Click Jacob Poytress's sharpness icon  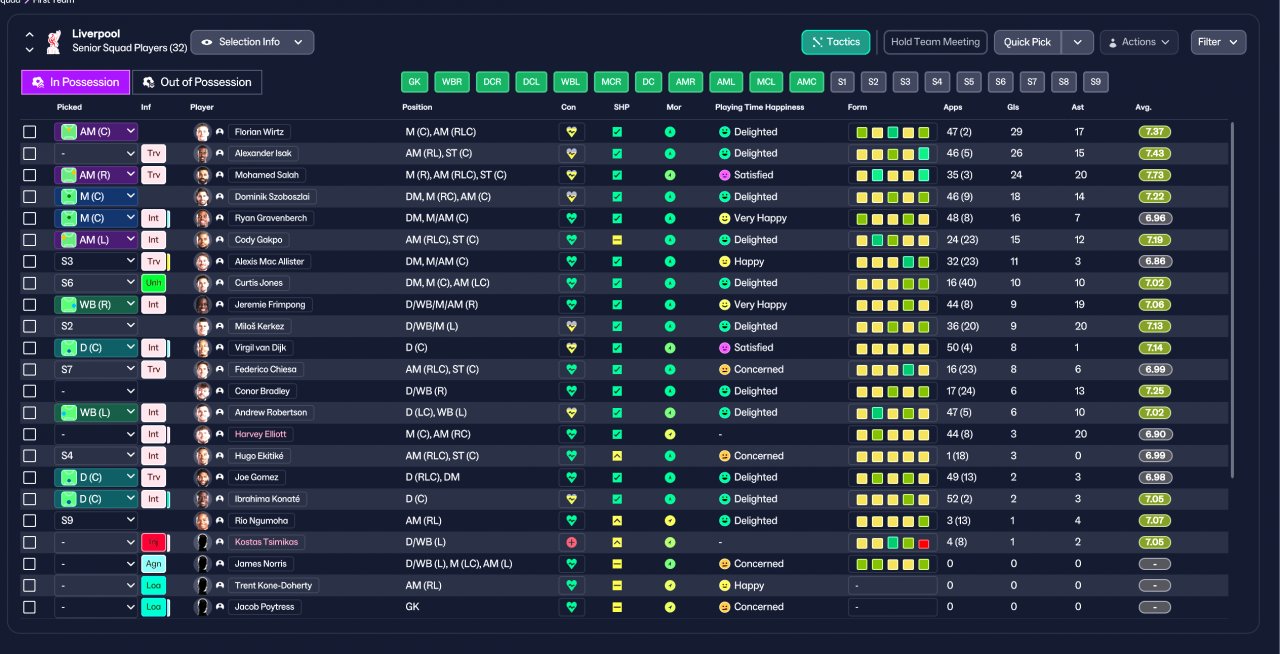(617, 607)
